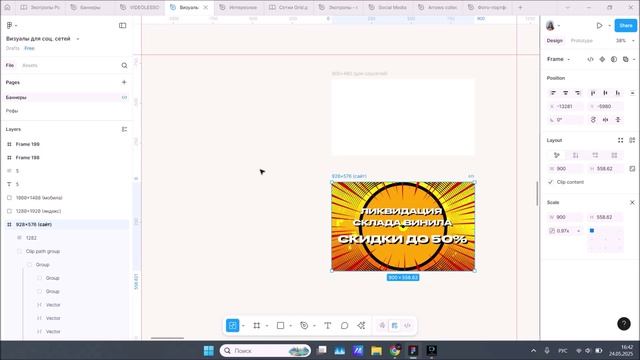Select the Text tool
This screenshot has height=360, width=640.
tap(327, 325)
